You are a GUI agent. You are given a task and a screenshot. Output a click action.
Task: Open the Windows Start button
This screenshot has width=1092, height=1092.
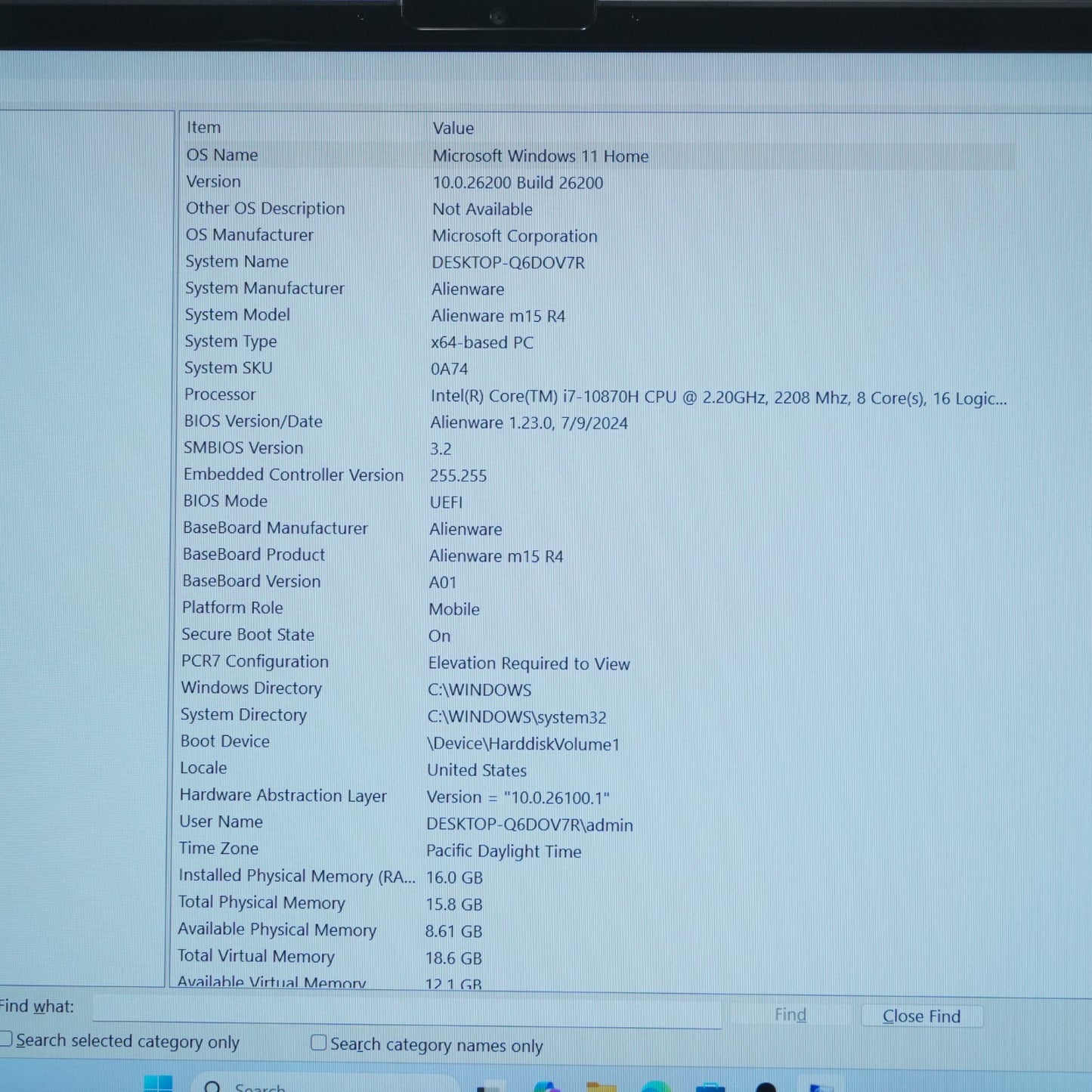158,1084
